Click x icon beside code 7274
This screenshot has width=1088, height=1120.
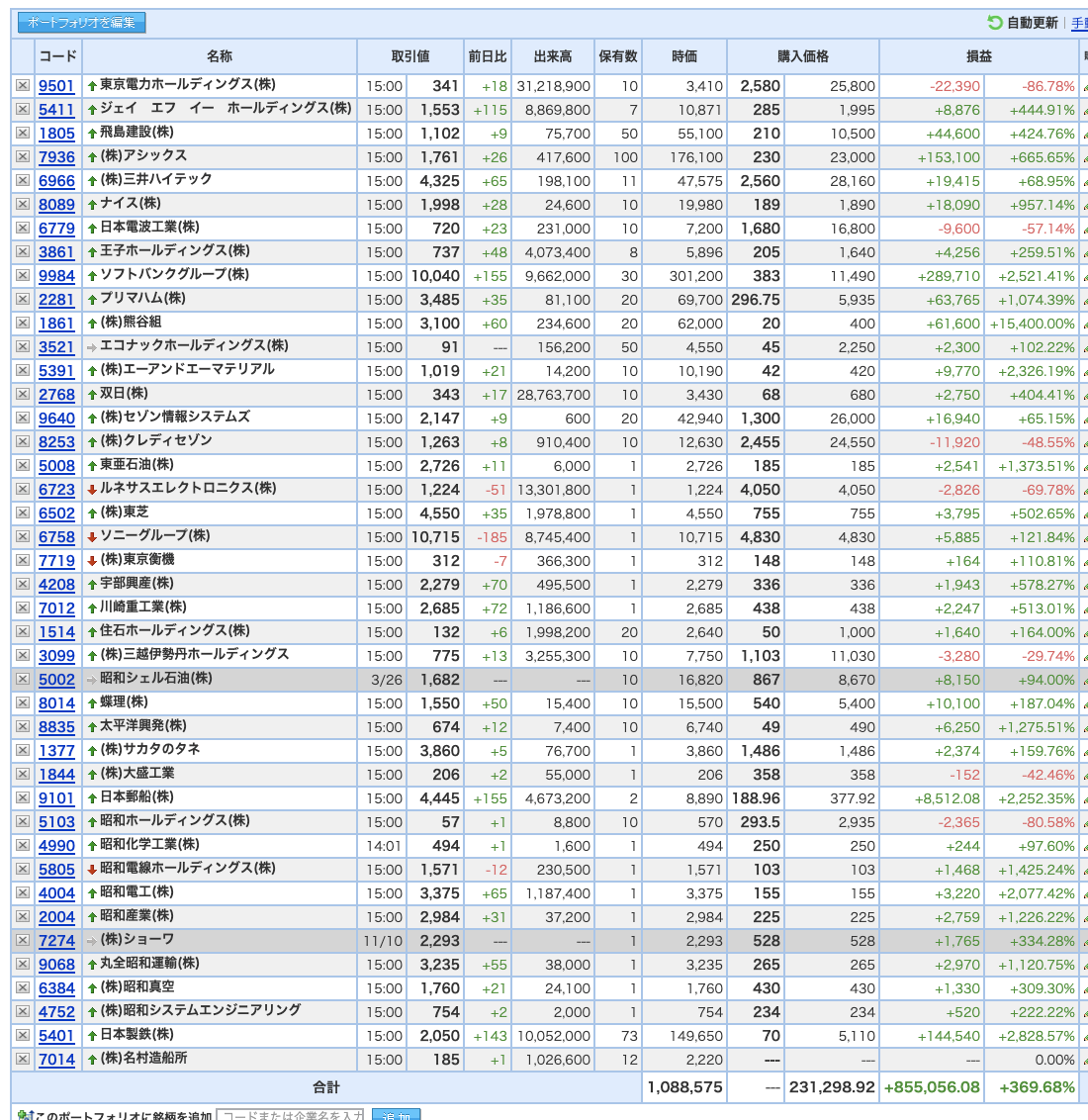click(23, 941)
